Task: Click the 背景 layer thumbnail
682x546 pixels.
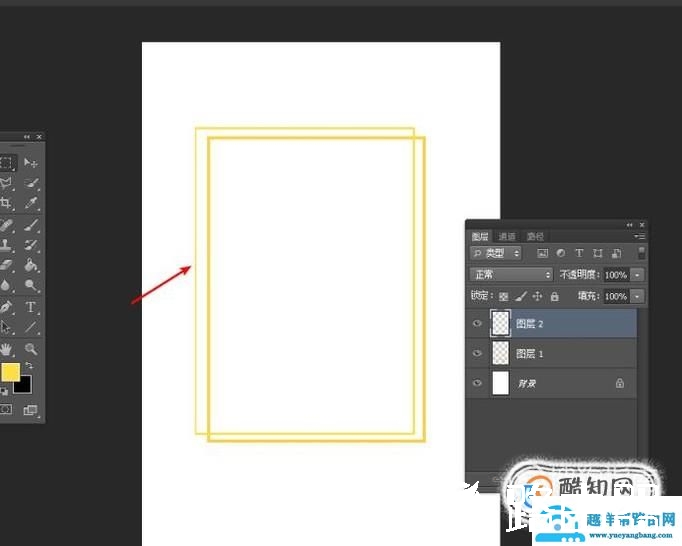Action: click(501, 383)
